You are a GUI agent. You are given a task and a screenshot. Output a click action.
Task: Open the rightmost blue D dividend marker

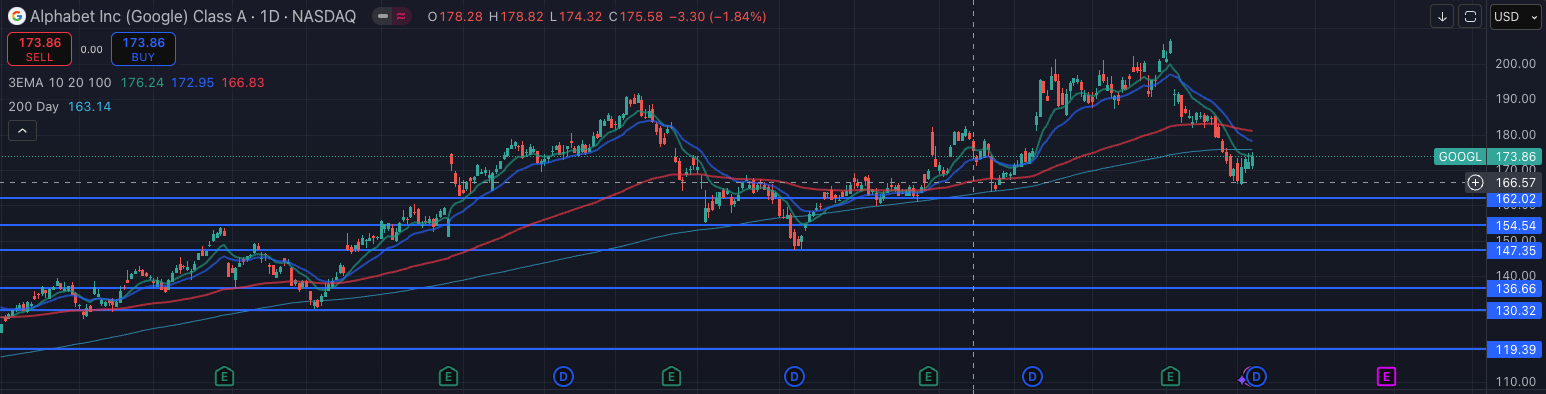click(1258, 377)
